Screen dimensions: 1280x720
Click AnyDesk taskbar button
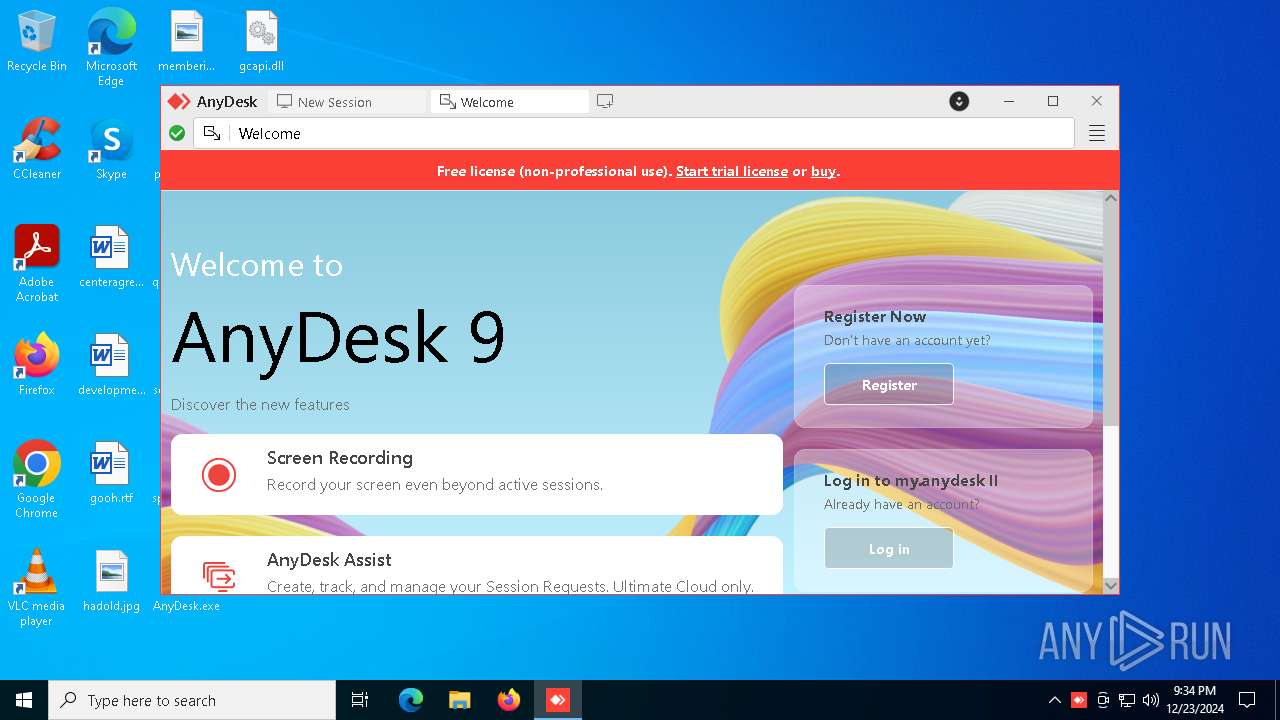point(558,700)
